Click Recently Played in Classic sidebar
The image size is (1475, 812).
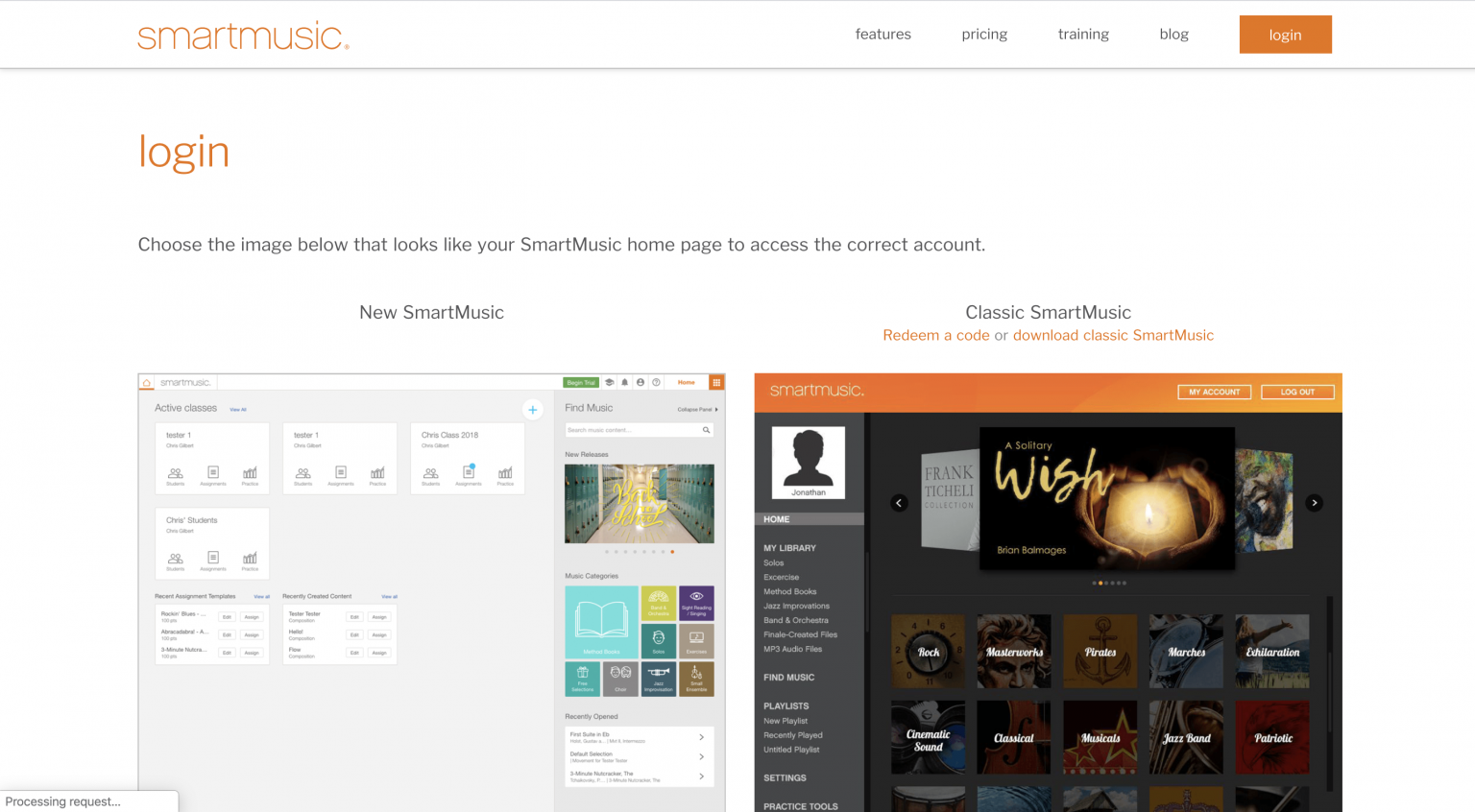793,735
